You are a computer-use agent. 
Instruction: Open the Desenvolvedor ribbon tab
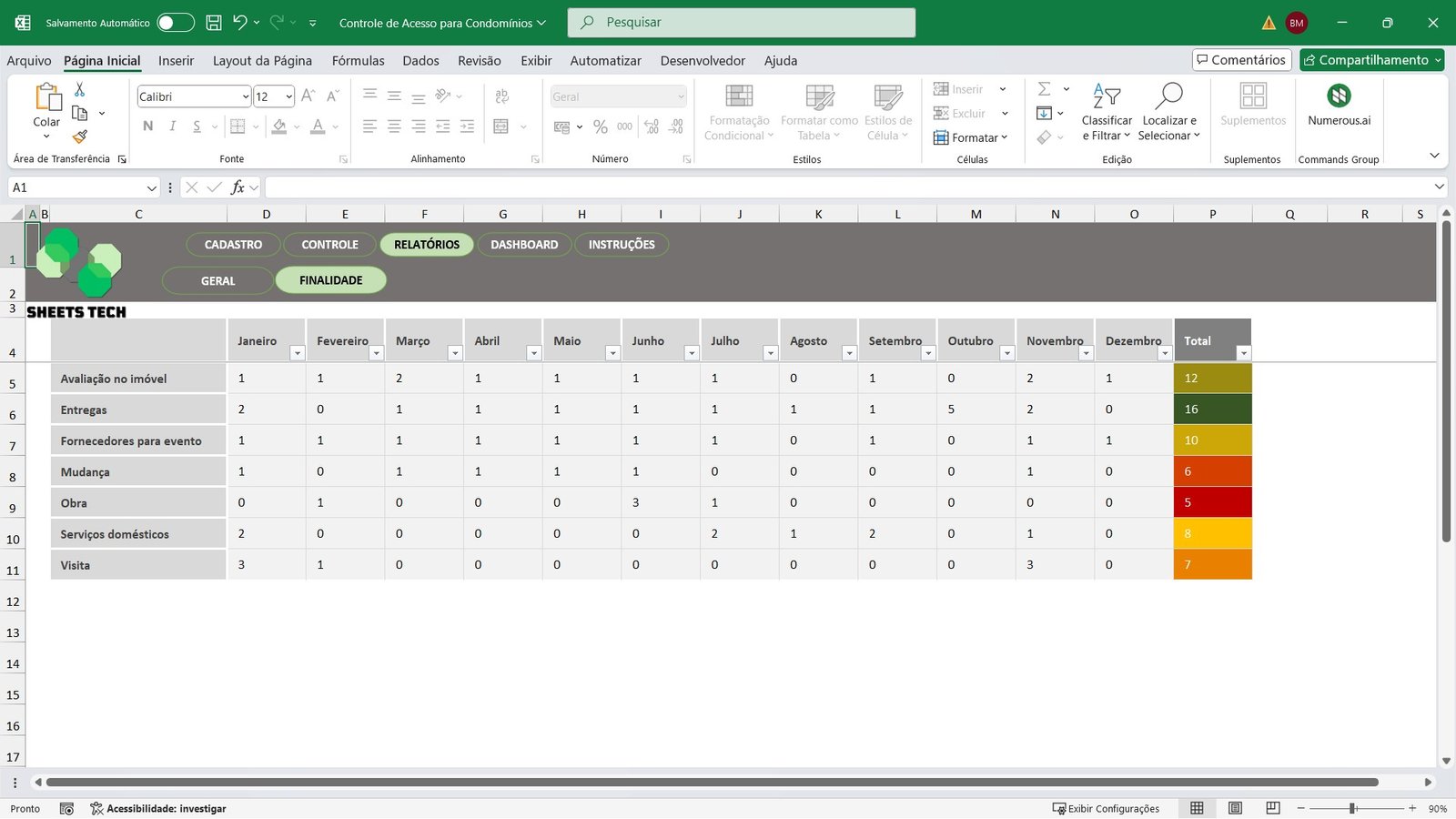pyautogui.click(x=703, y=61)
